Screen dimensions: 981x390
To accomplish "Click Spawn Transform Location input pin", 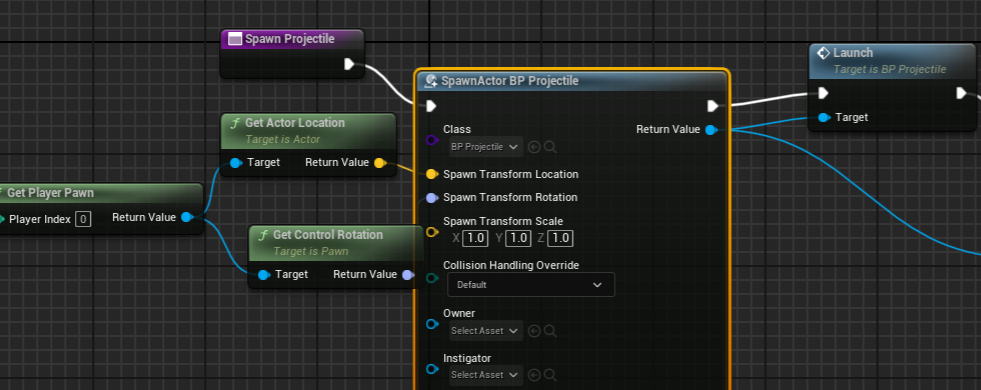I will tap(432, 174).
